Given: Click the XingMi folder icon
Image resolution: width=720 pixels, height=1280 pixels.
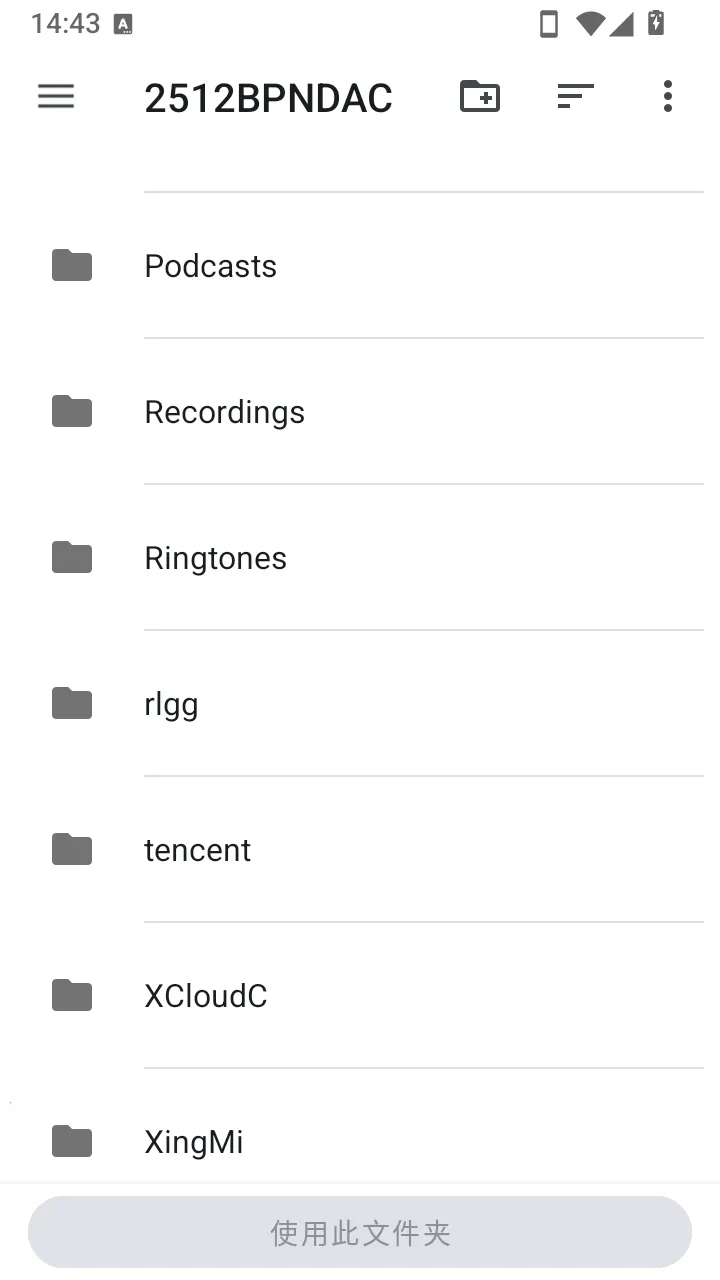Looking at the screenshot, I should point(72,1141).
